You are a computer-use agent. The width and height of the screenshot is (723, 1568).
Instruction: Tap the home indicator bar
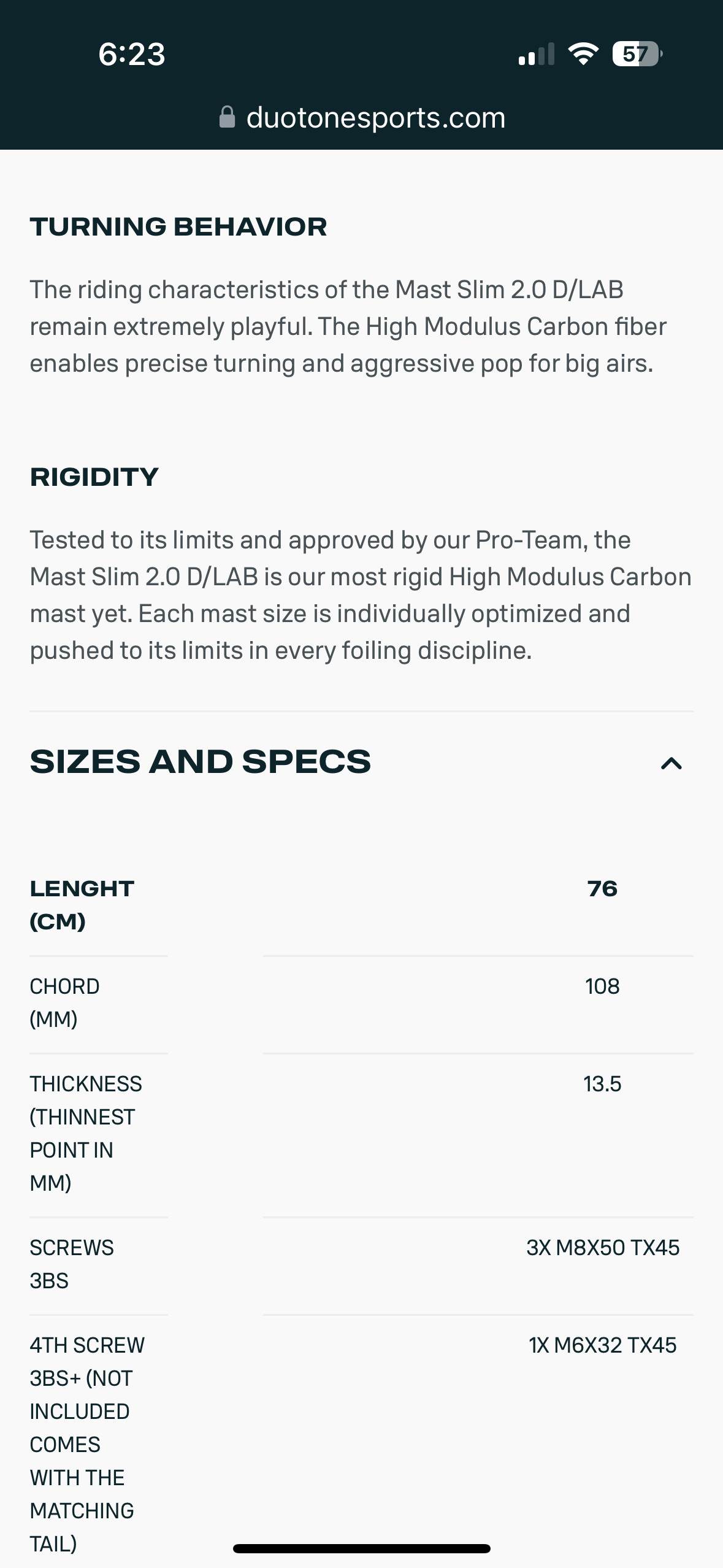(x=361, y=1548)
